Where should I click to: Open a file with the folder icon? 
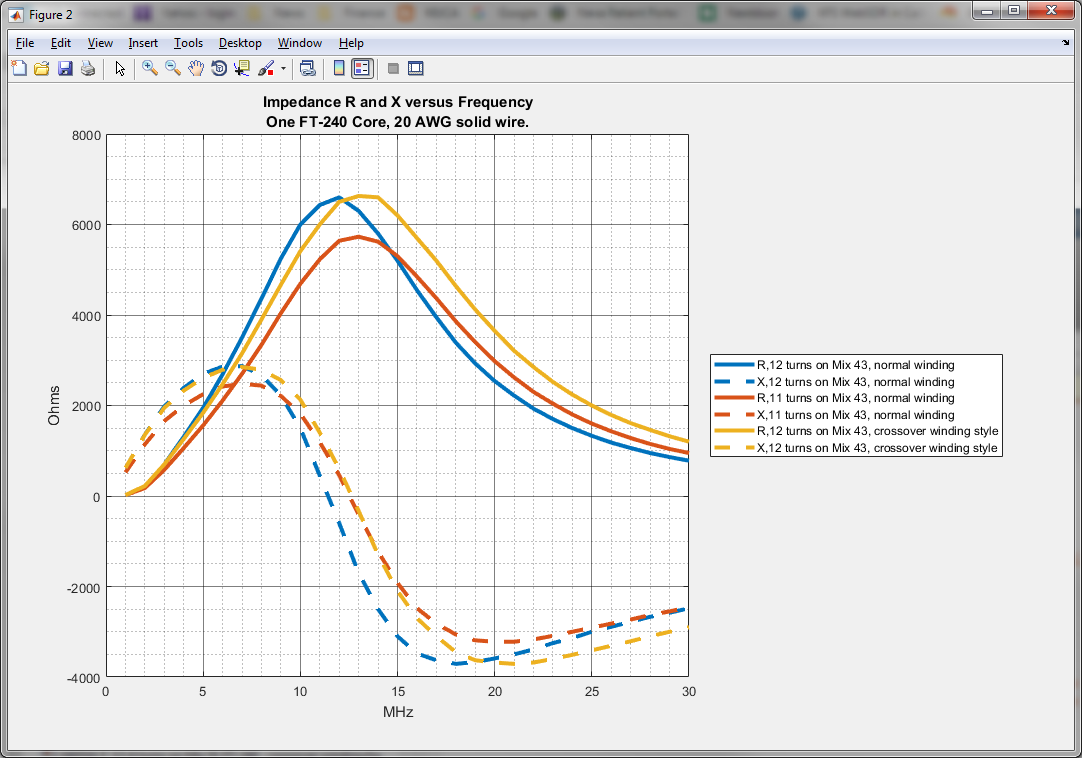(42, 68)
